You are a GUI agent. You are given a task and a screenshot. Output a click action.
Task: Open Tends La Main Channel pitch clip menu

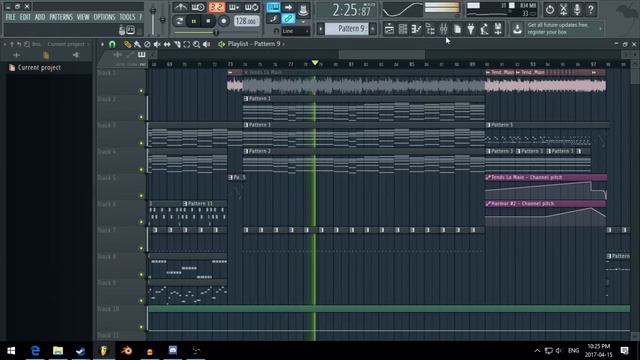pyautogui.click(x=488, y=178)
